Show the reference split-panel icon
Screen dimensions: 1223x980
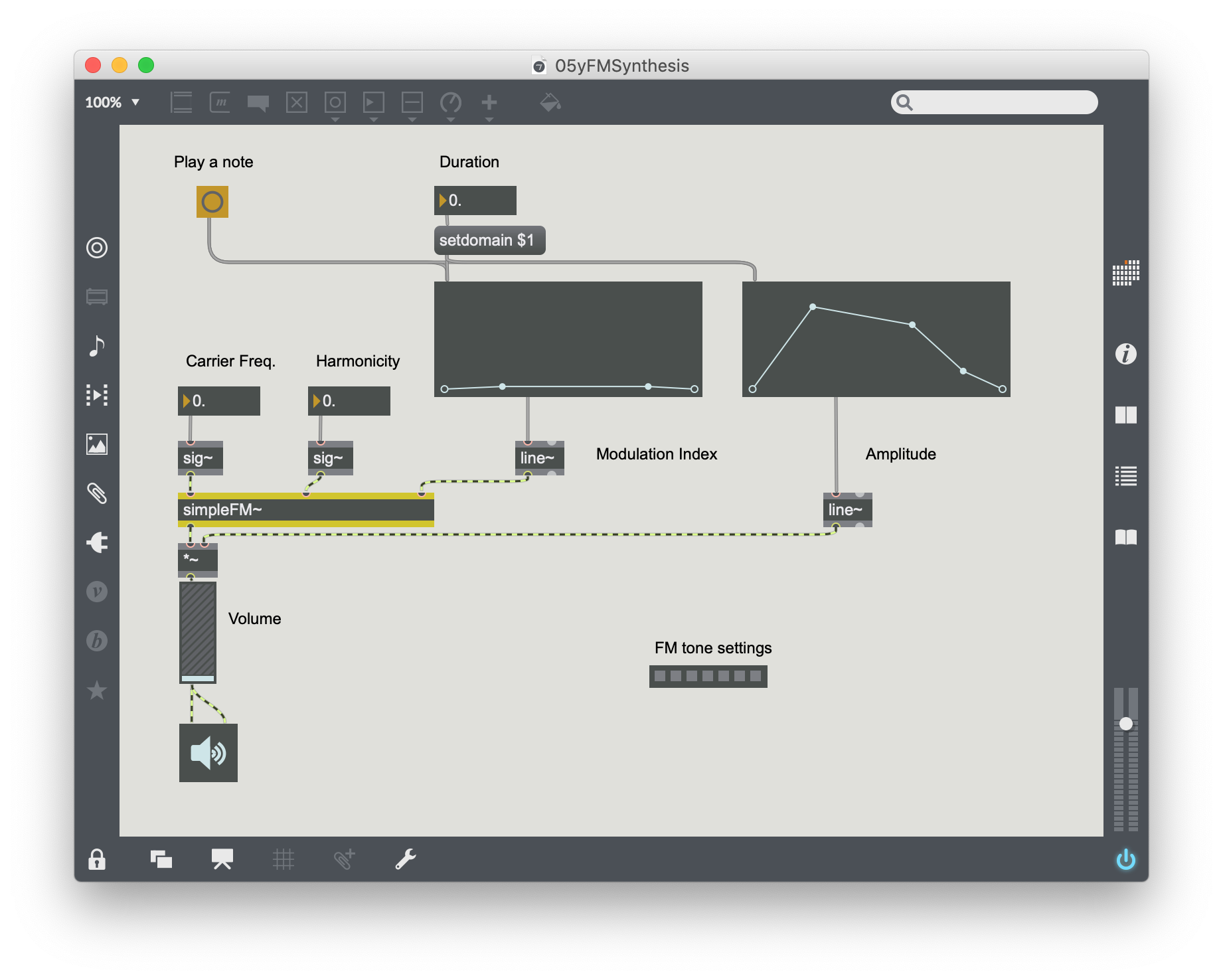[1125, 415]
